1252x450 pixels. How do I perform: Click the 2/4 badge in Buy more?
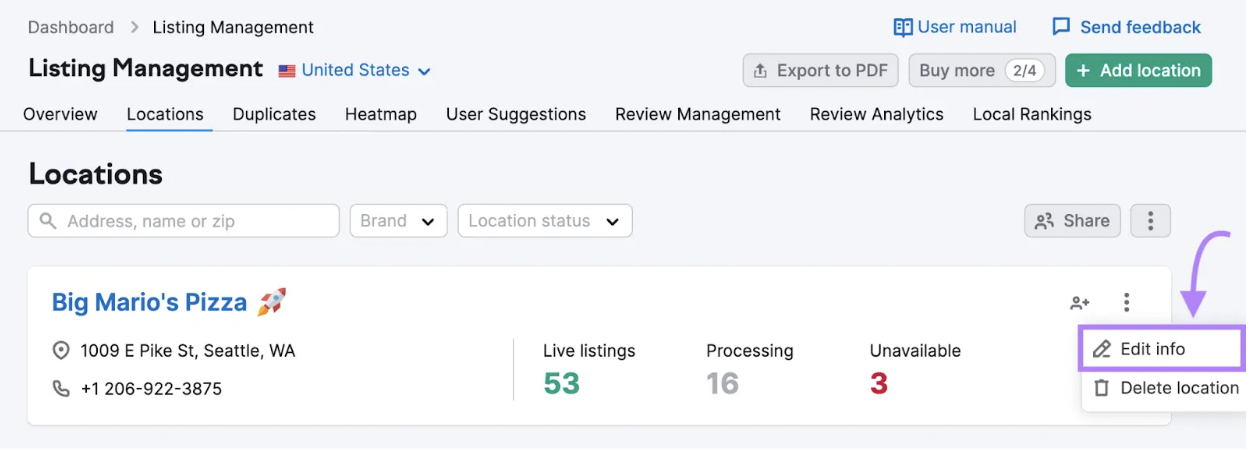[1024, 71]
